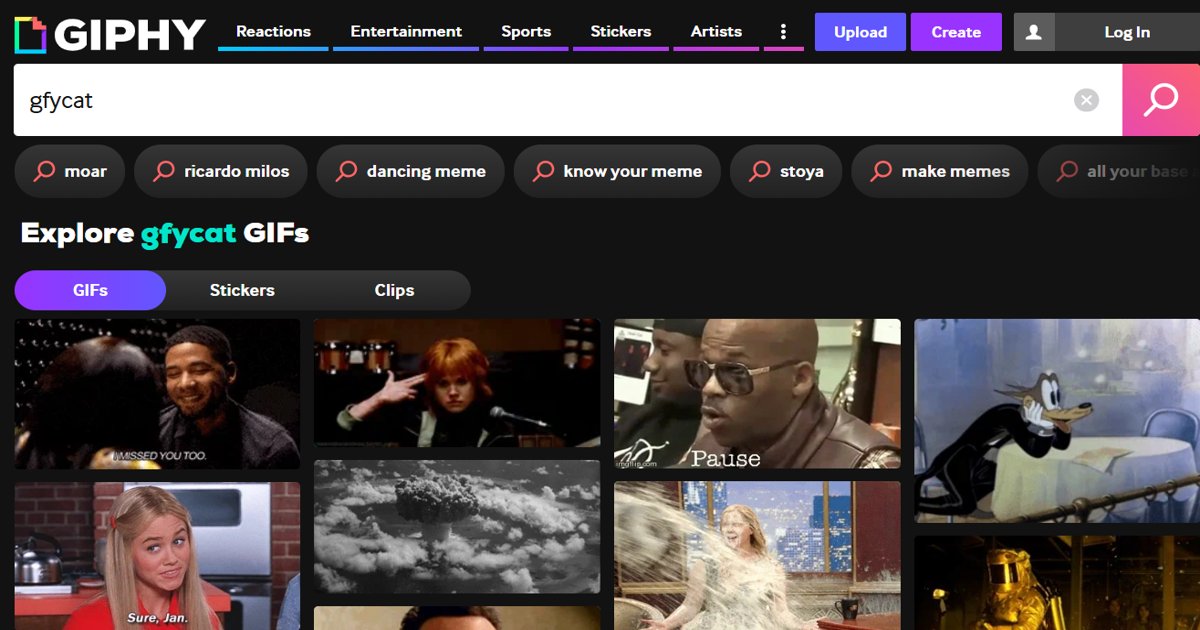The height and width of the screenshot is (630, 1200).
Task: Clear the search field with the X icon
Action: [1086, 100]
